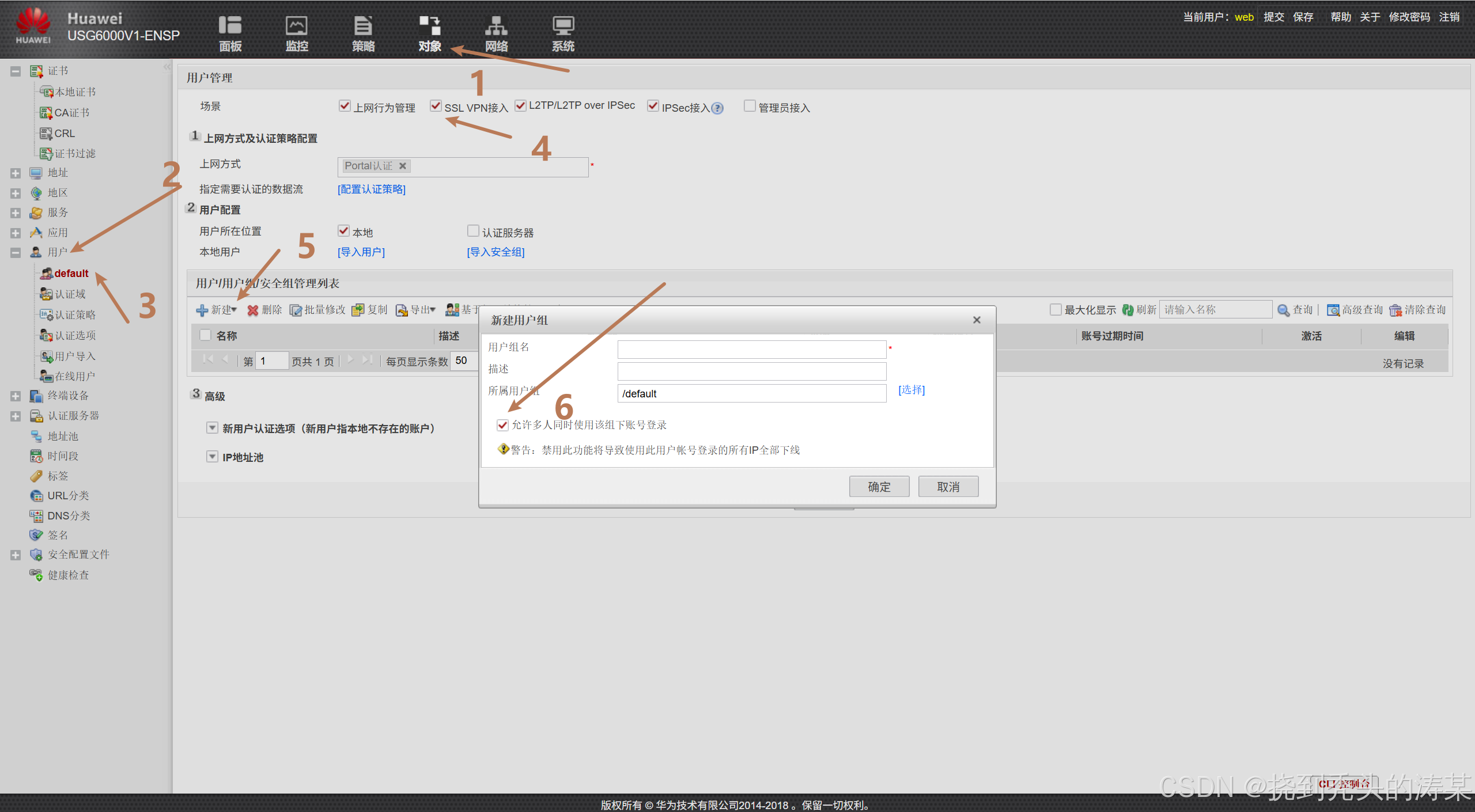Click the 用户组名 input field
This screenshot has width=1475, height=812.
click(x=751, y=349)
